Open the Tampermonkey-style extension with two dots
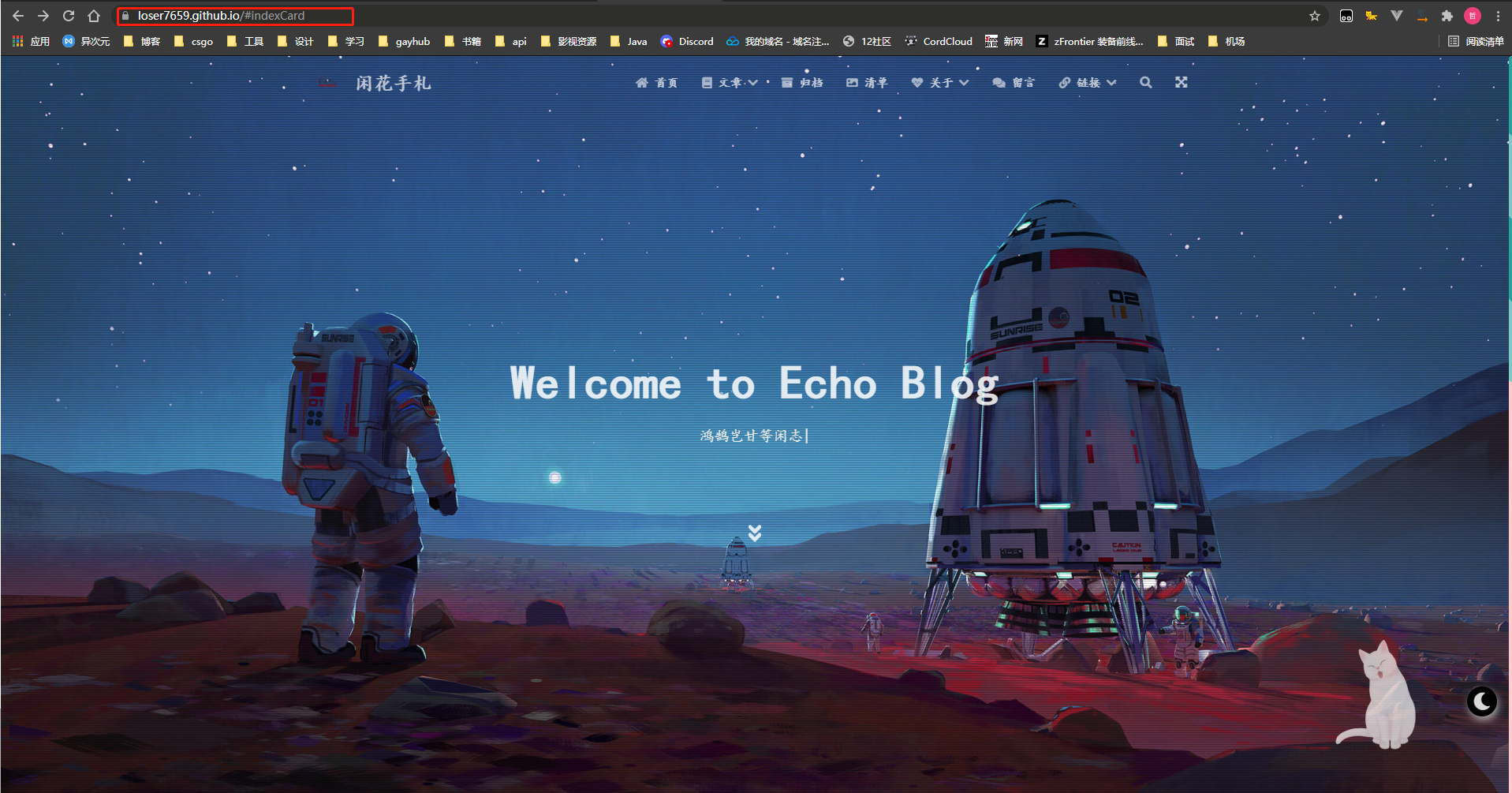Viewport: 1512px width, 793px height. pyautogui.click(x=1346, y=16)
